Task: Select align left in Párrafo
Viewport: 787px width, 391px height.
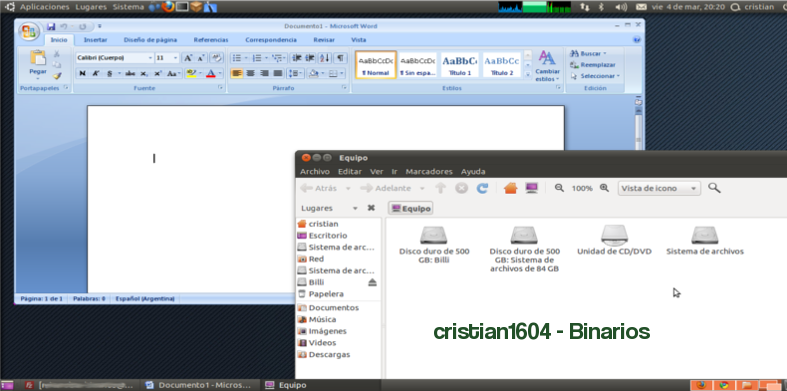Action: point(237,74)
